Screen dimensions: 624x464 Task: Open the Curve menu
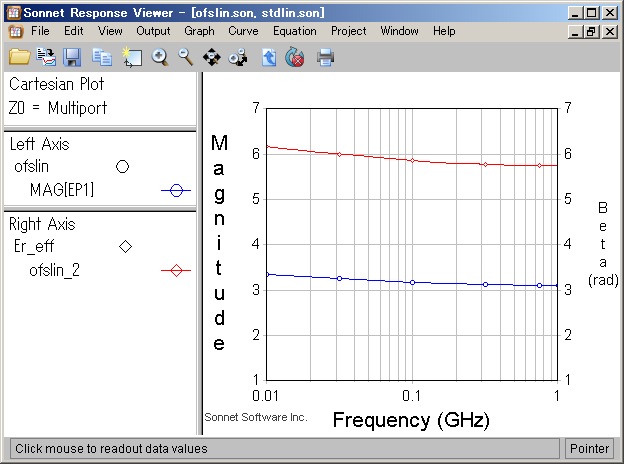coord(243,31)
